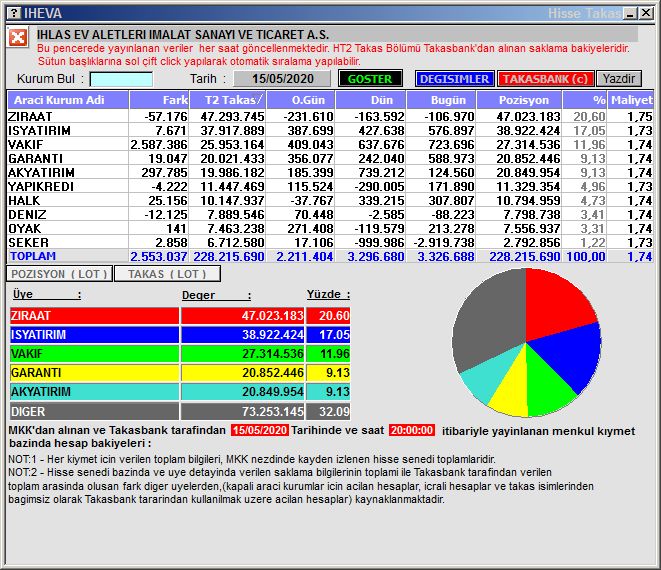Open the DEGISIMLER view
Image resolution: width=661 pixels, height=570 pixels.
coord(454,79)
